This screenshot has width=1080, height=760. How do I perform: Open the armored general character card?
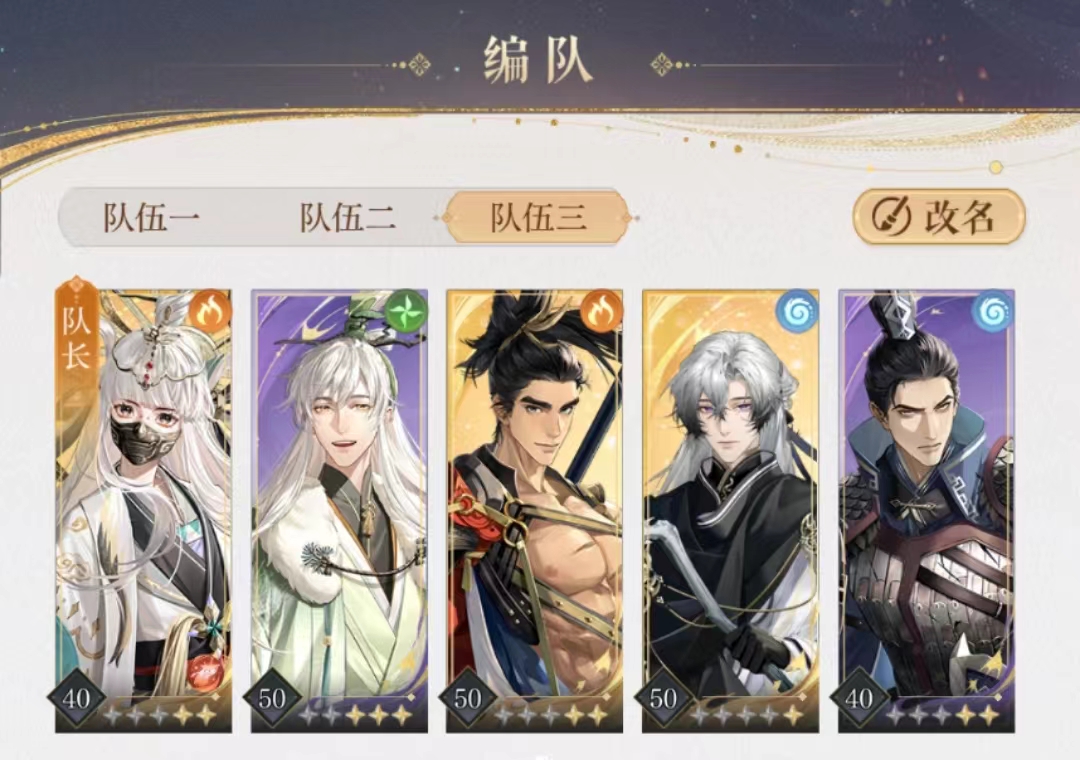(x=926, y=511)
